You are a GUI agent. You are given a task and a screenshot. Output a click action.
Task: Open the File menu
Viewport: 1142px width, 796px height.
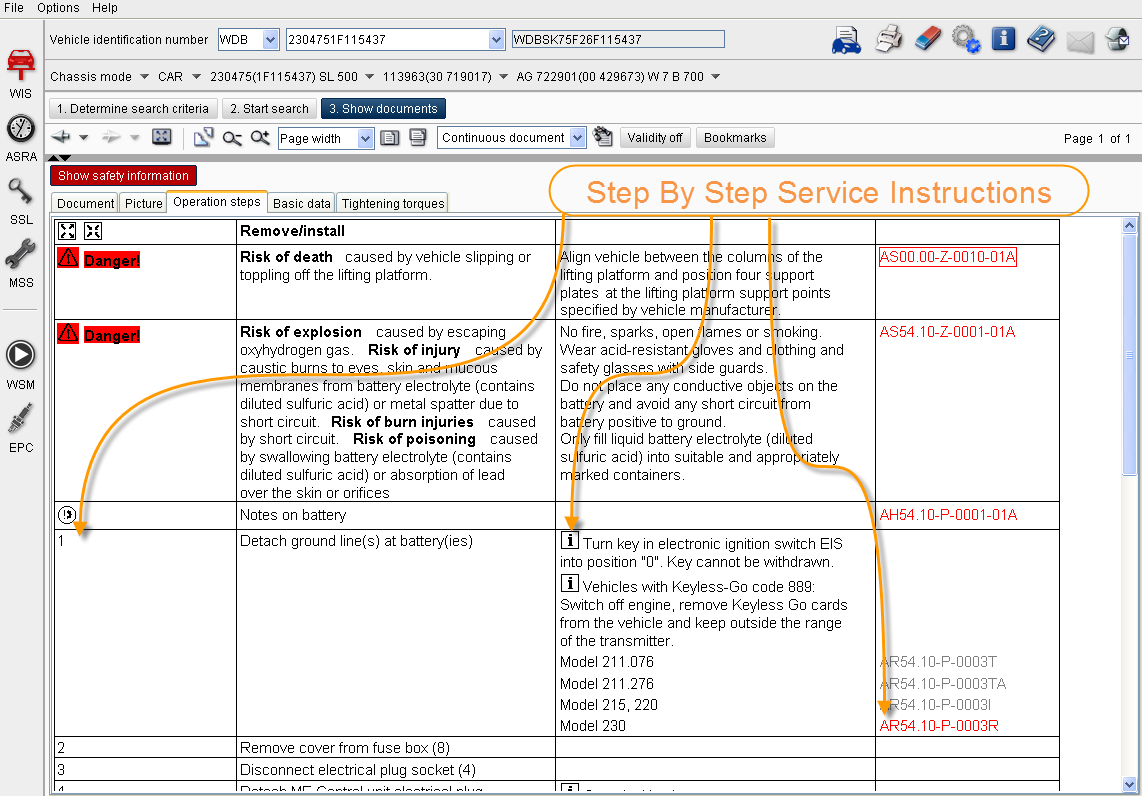(x=13, y=7)
